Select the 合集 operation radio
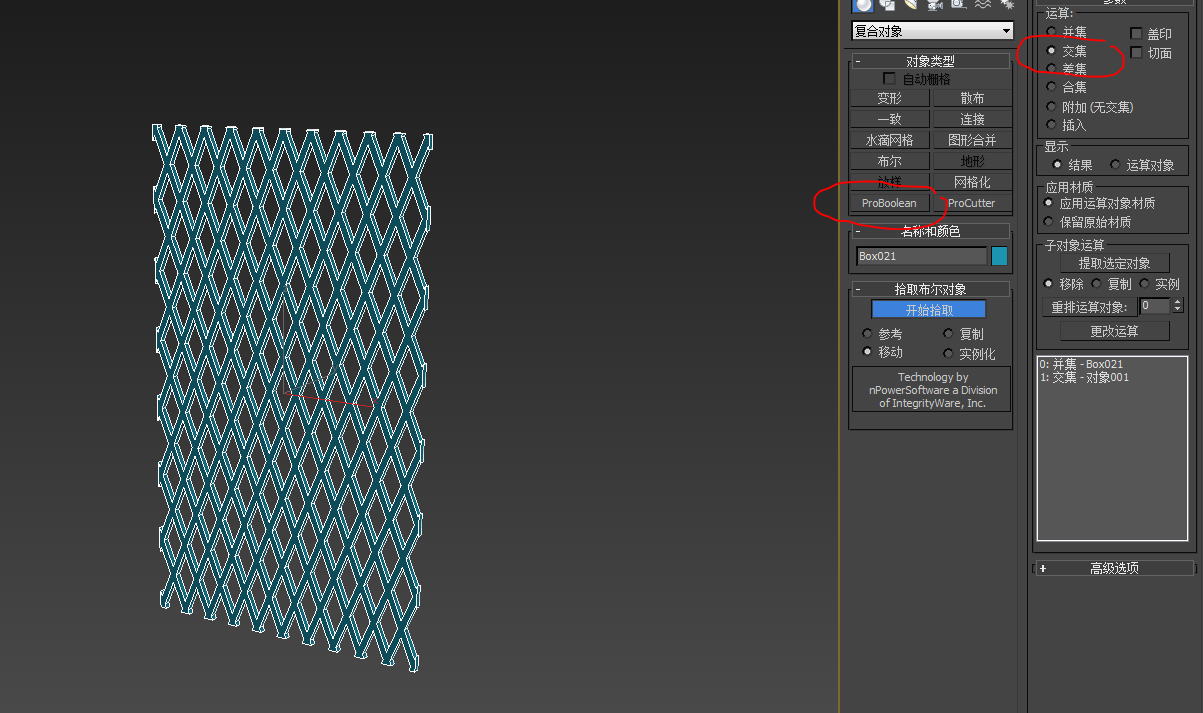1203x713 pixels. pyautogui.click(x=1051, y=87)
